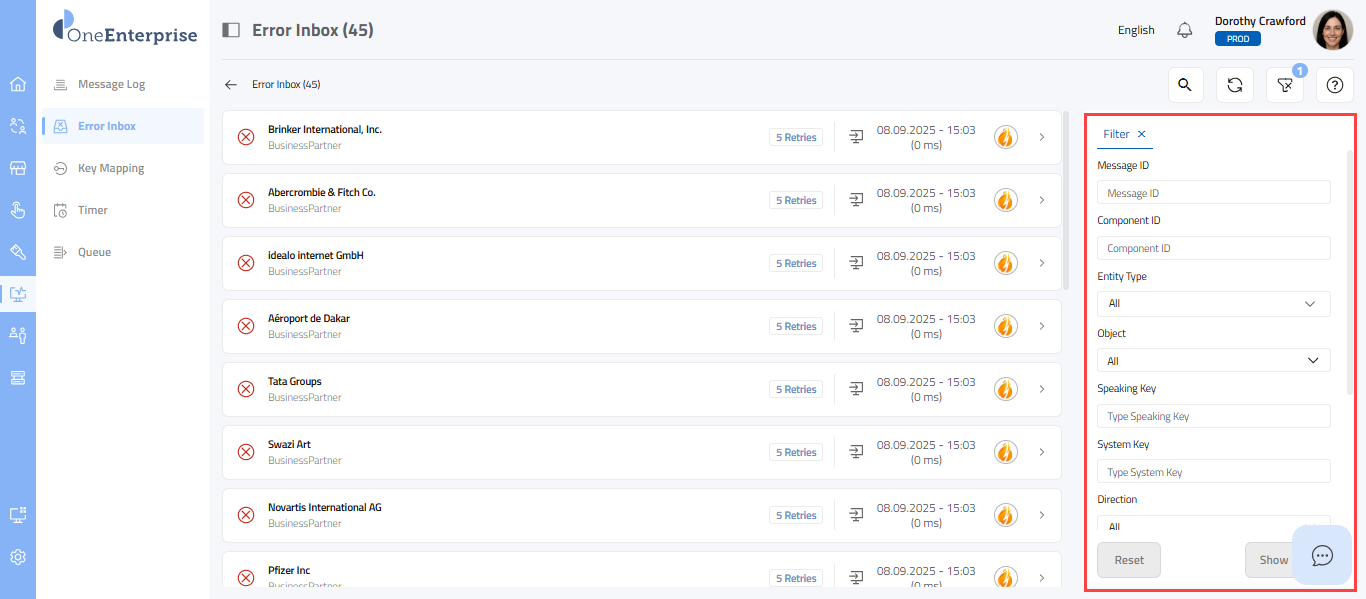Collapse the sidebar panel toggle icon
This screenshot has height=599, width=1366.
[x=231, y=30]
